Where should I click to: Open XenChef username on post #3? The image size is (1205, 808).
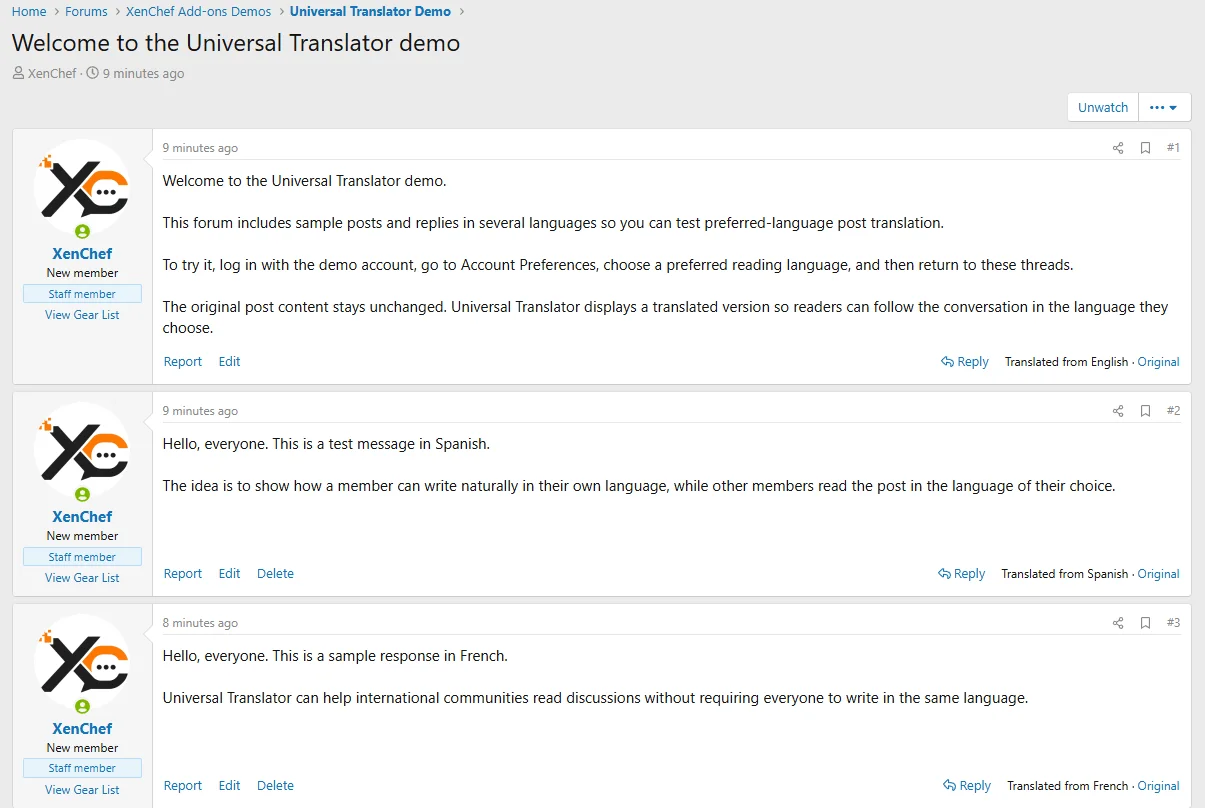[82, 729]
